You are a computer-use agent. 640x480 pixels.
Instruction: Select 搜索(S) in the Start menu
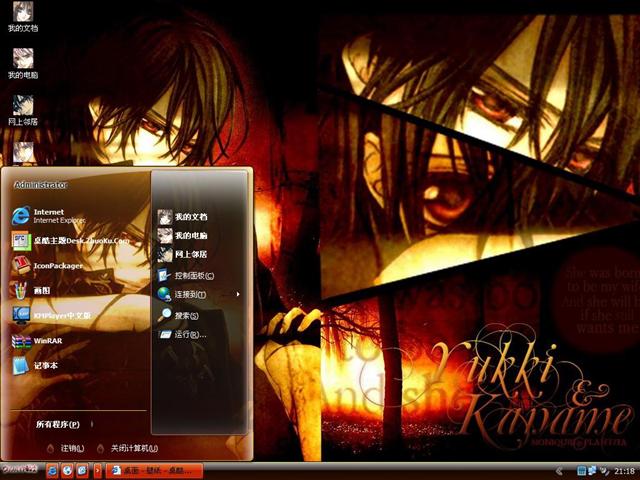tap(186, 315)
